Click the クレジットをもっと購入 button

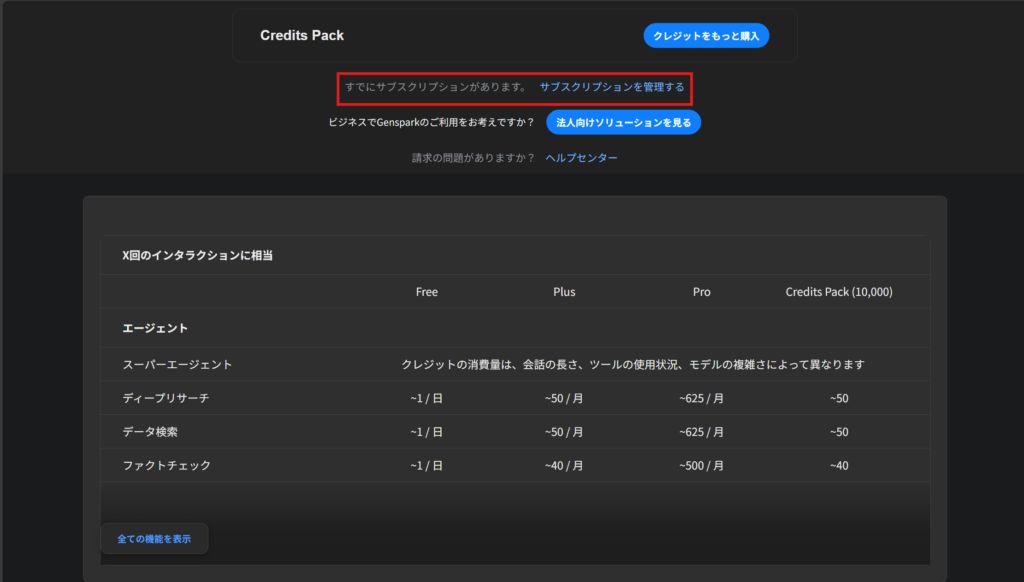[706, 35]
